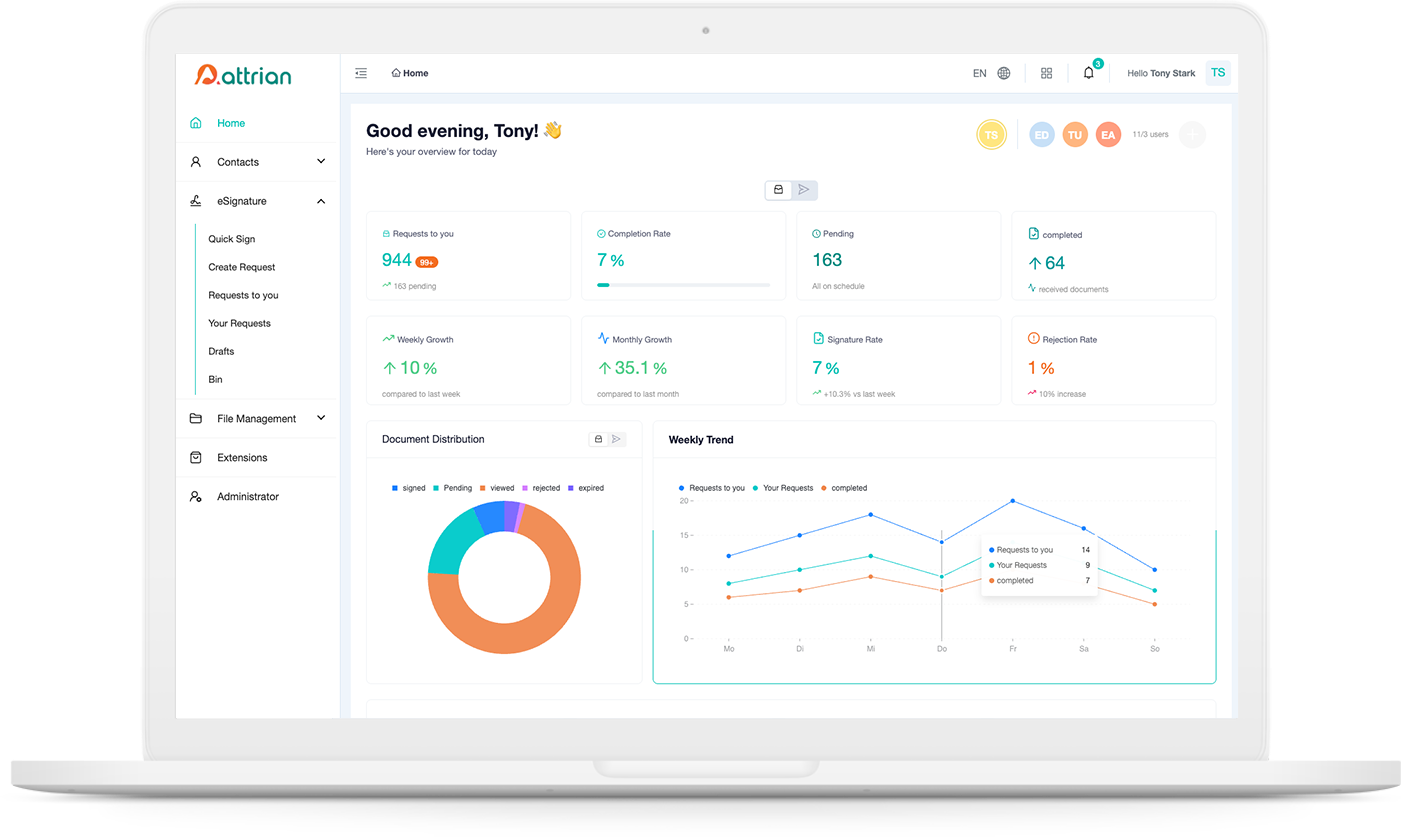
Task: Open the notifications bell
Action: tap(1089, 73)
